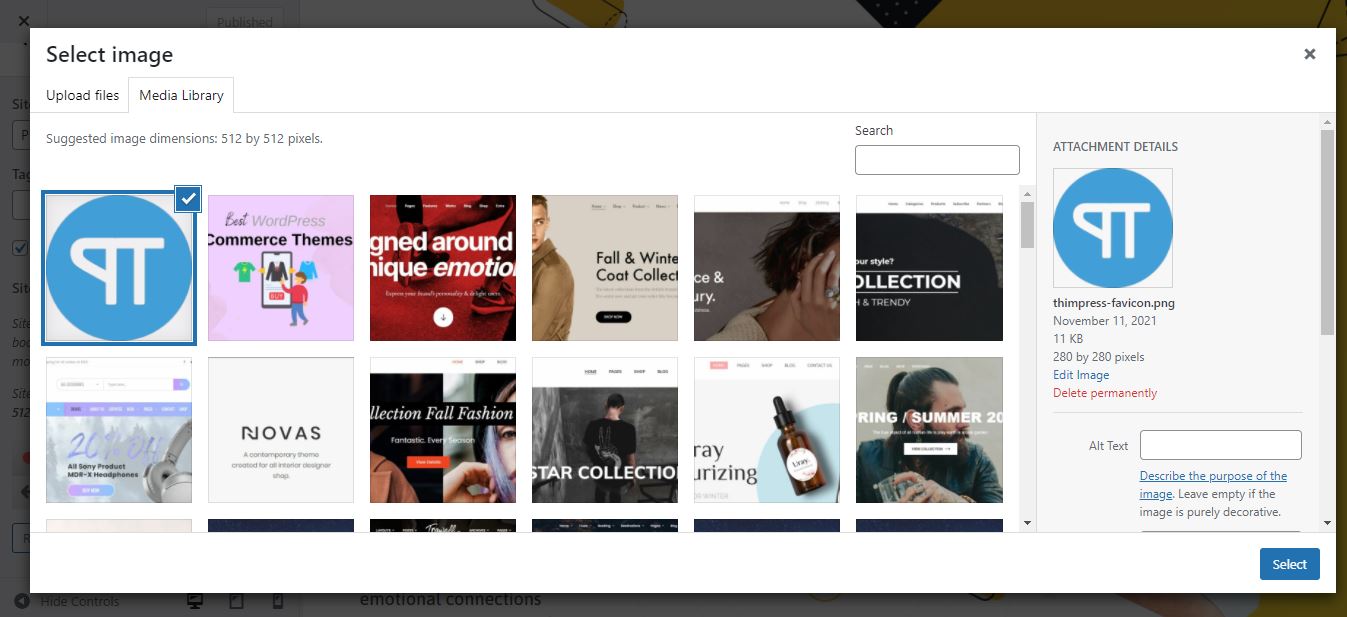
Task: Switch to tablet preview icon
Action: tap(237, 601)
